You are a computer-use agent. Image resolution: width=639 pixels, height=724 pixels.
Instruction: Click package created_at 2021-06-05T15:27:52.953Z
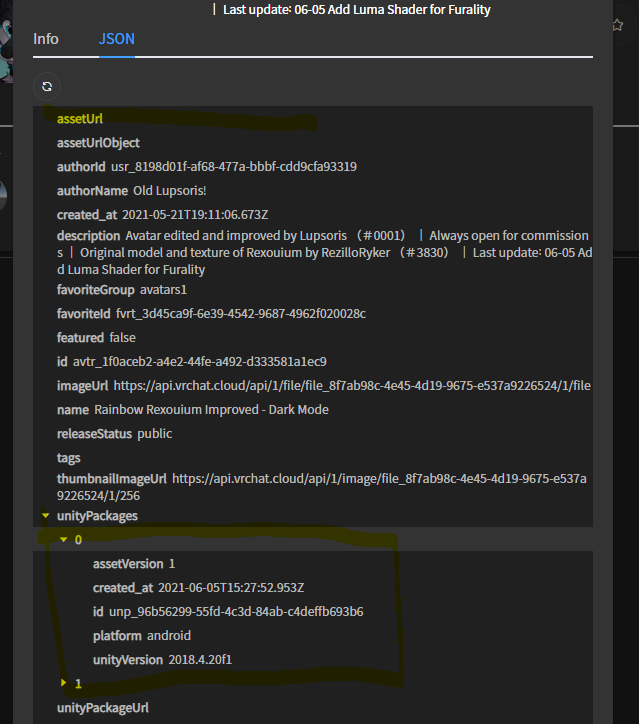[x=231, y=588]
